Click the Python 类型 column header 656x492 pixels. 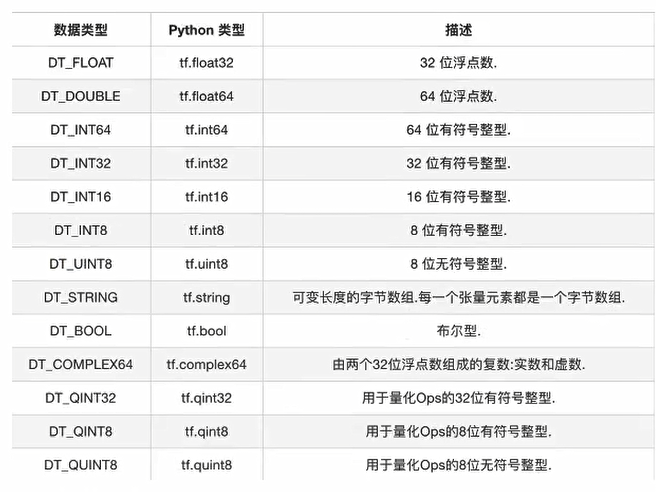[207, 30]
